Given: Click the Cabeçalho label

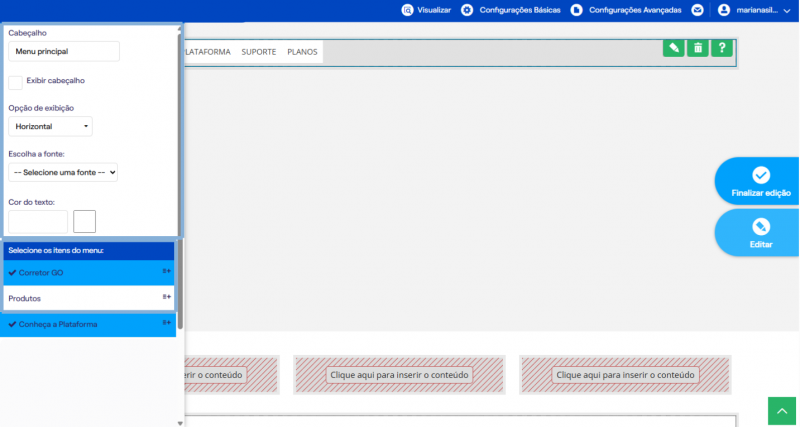Looking at the screenshot, I should tap(28, 33).
